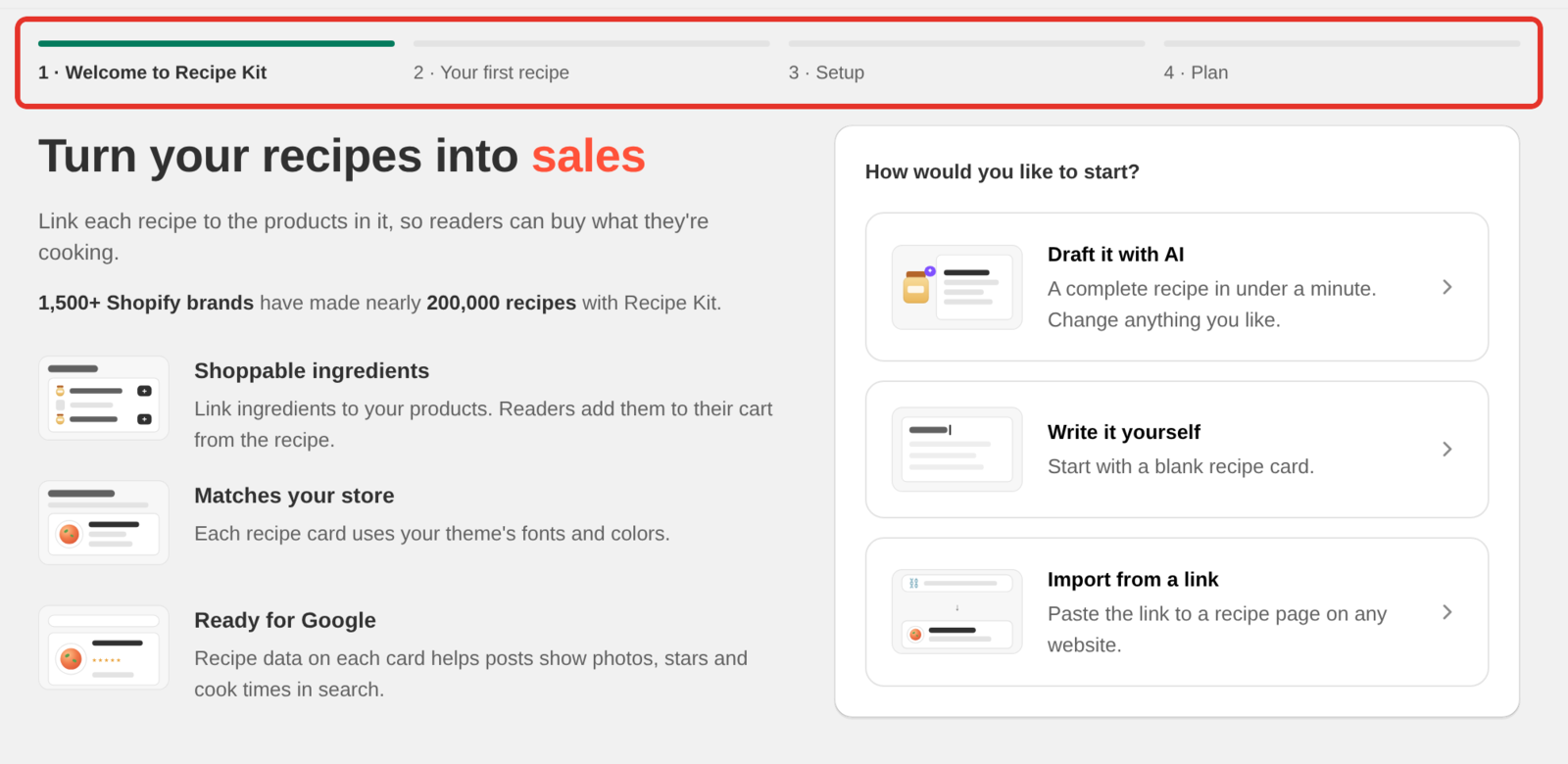
Task: Click the Draft it with AI illustration icon
Action: point(956,287)
